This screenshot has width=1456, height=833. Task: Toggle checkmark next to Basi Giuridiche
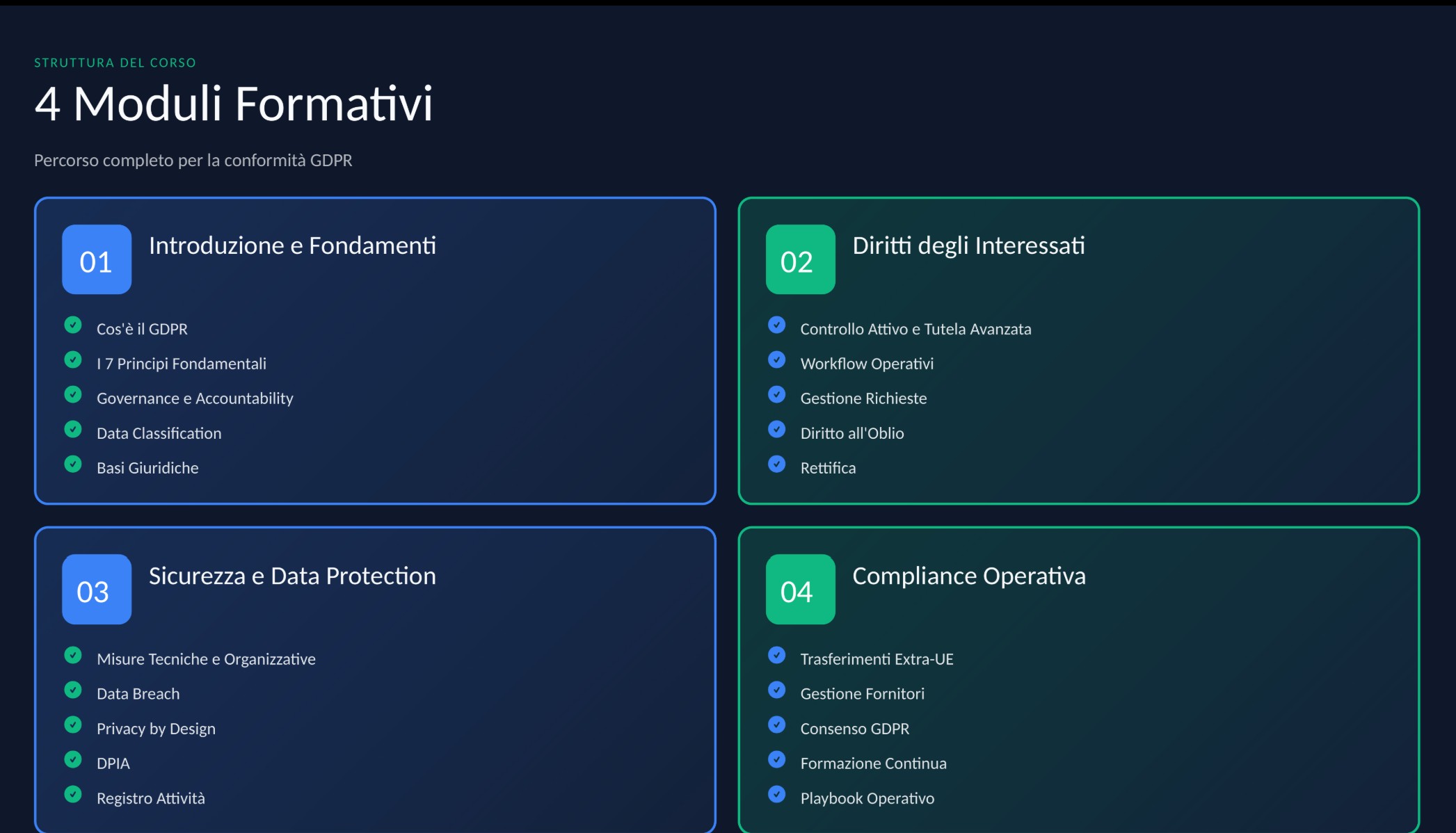click(73, 464)
